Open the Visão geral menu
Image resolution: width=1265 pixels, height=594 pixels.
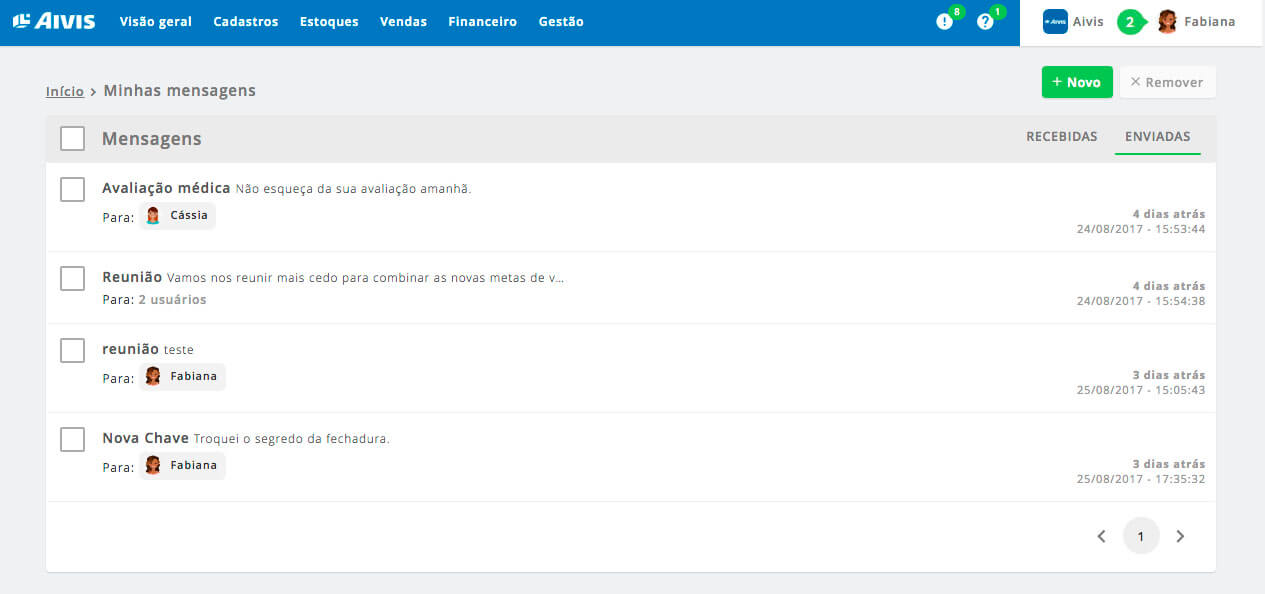tap(156, 21)
